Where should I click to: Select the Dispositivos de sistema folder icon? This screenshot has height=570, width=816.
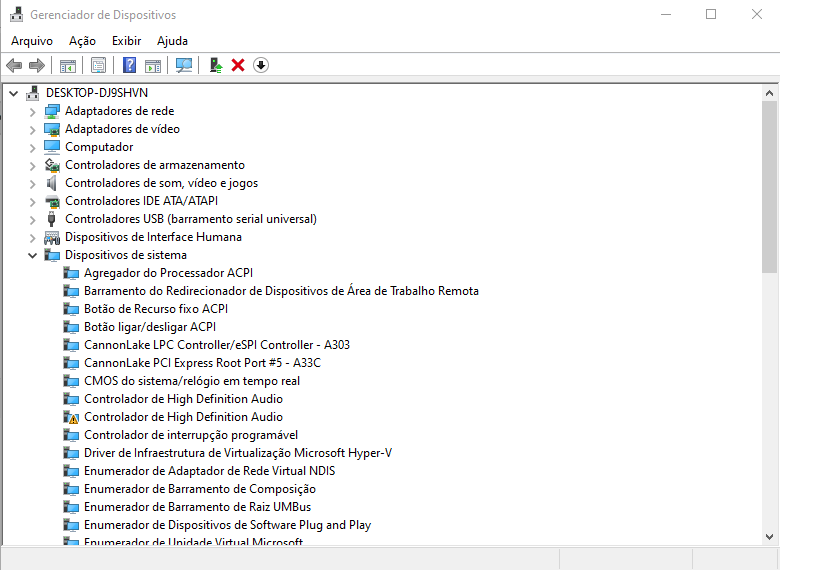pos(52,255)
